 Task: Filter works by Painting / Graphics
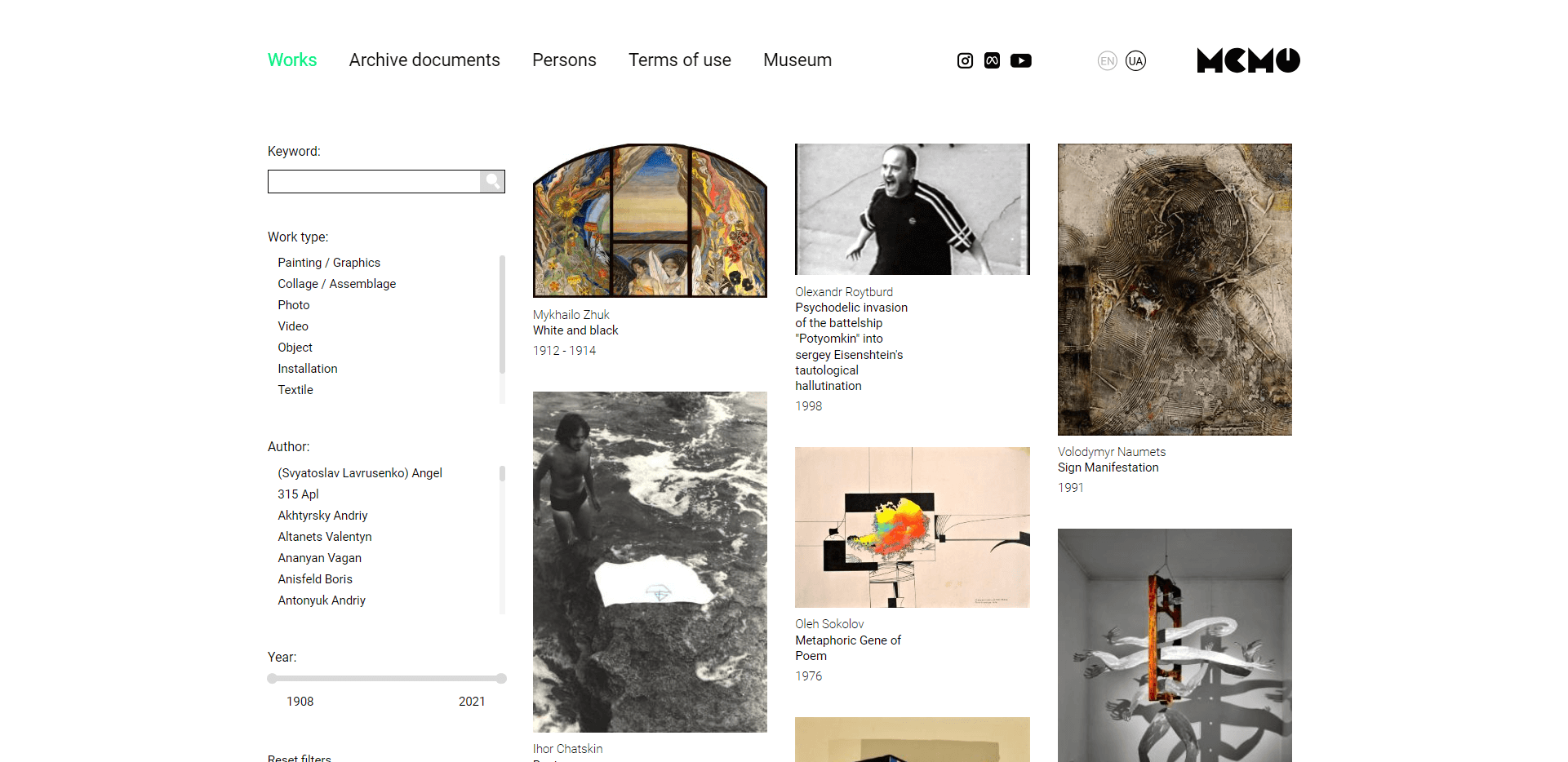329,263
